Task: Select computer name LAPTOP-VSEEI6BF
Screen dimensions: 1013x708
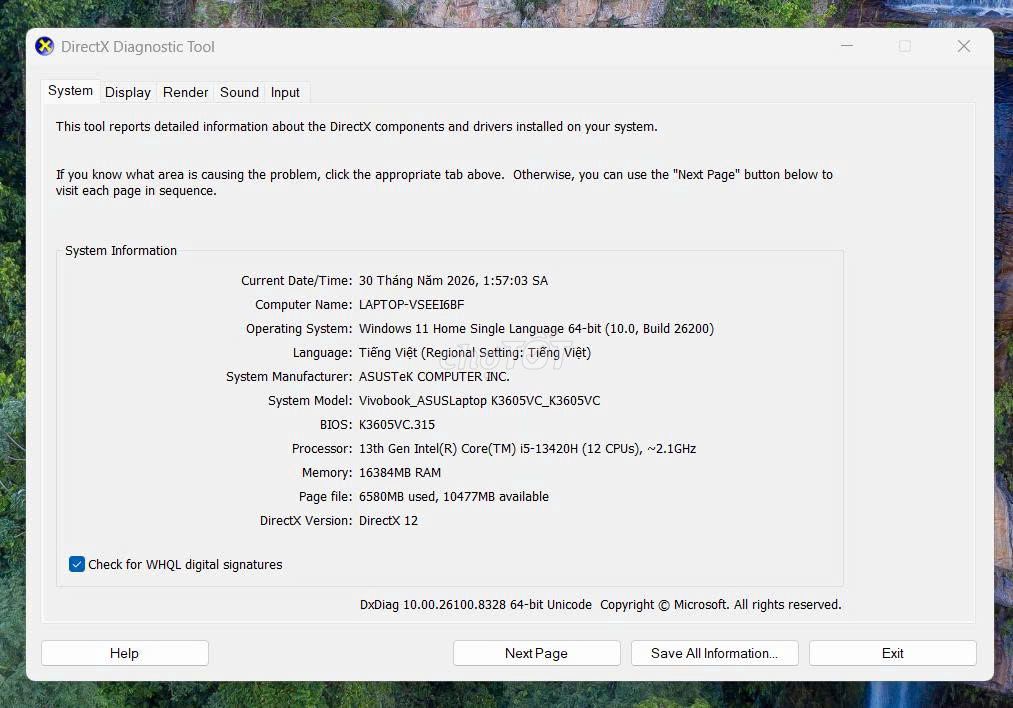Action: (412, 304)
